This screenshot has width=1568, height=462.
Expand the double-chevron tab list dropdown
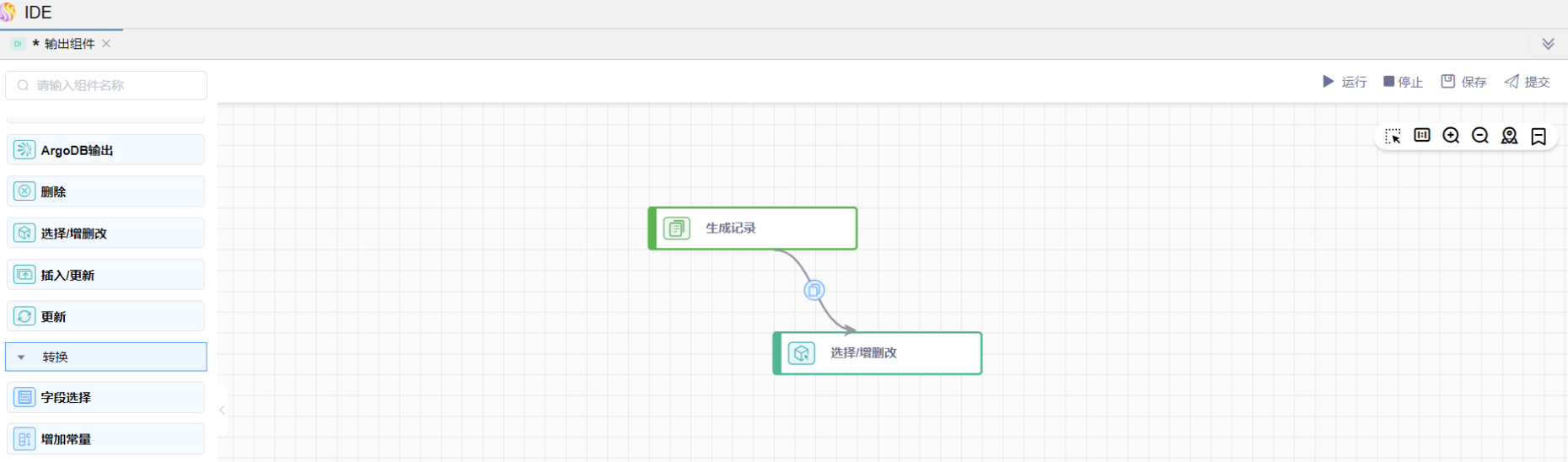[x=1548, y=44]
